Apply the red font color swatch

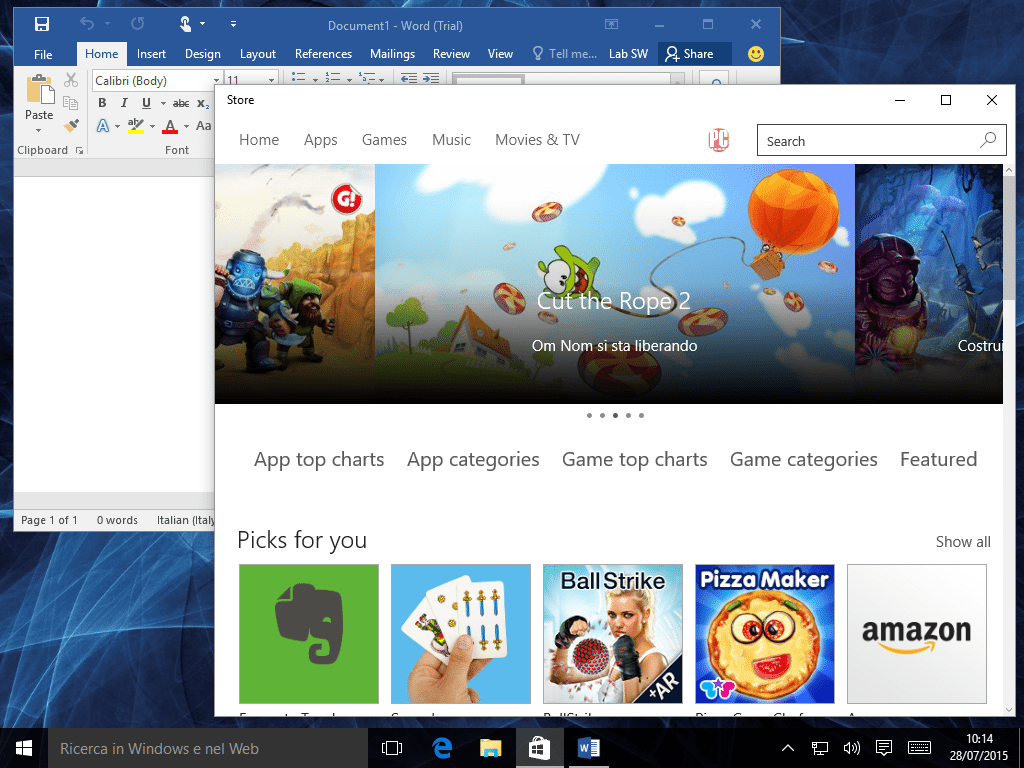pos(170,126)
